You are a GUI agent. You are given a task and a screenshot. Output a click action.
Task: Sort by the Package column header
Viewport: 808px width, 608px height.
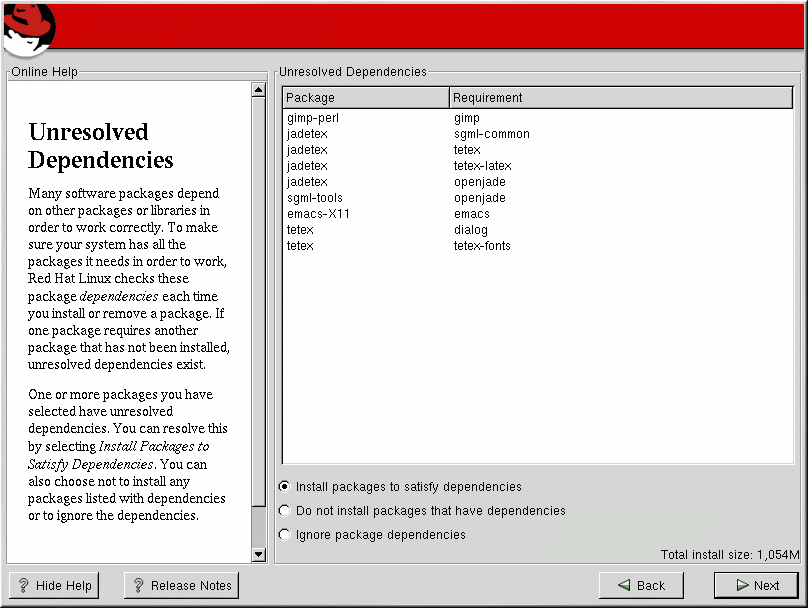point(366,97)
